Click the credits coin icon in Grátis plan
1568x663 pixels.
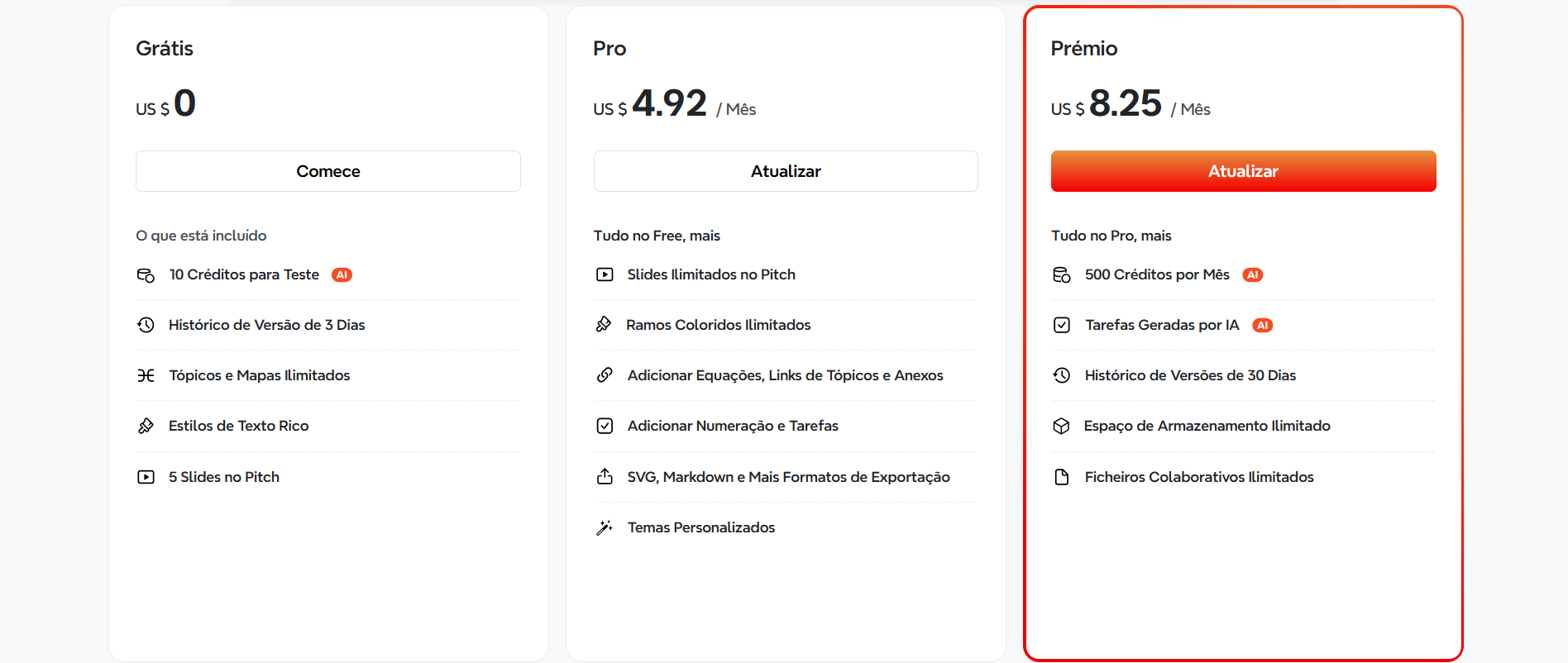(146, 275)
